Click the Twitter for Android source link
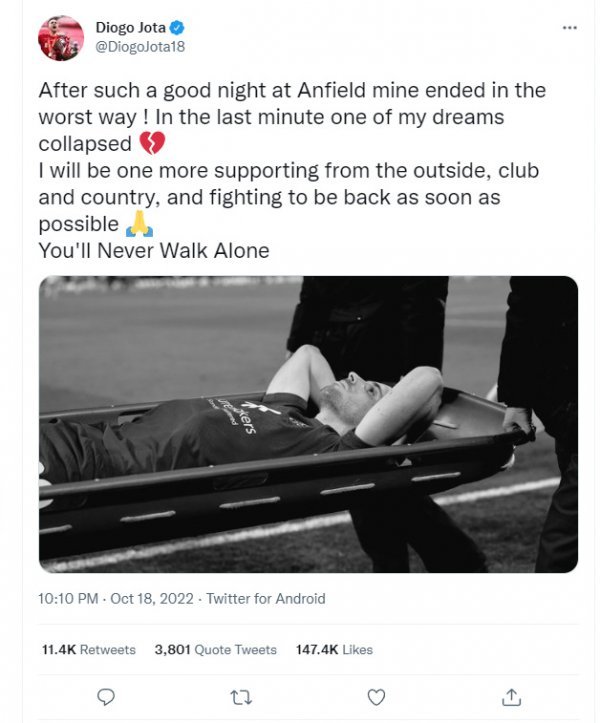600x723 pixels. pyautogui.click(x=266, y=599)
